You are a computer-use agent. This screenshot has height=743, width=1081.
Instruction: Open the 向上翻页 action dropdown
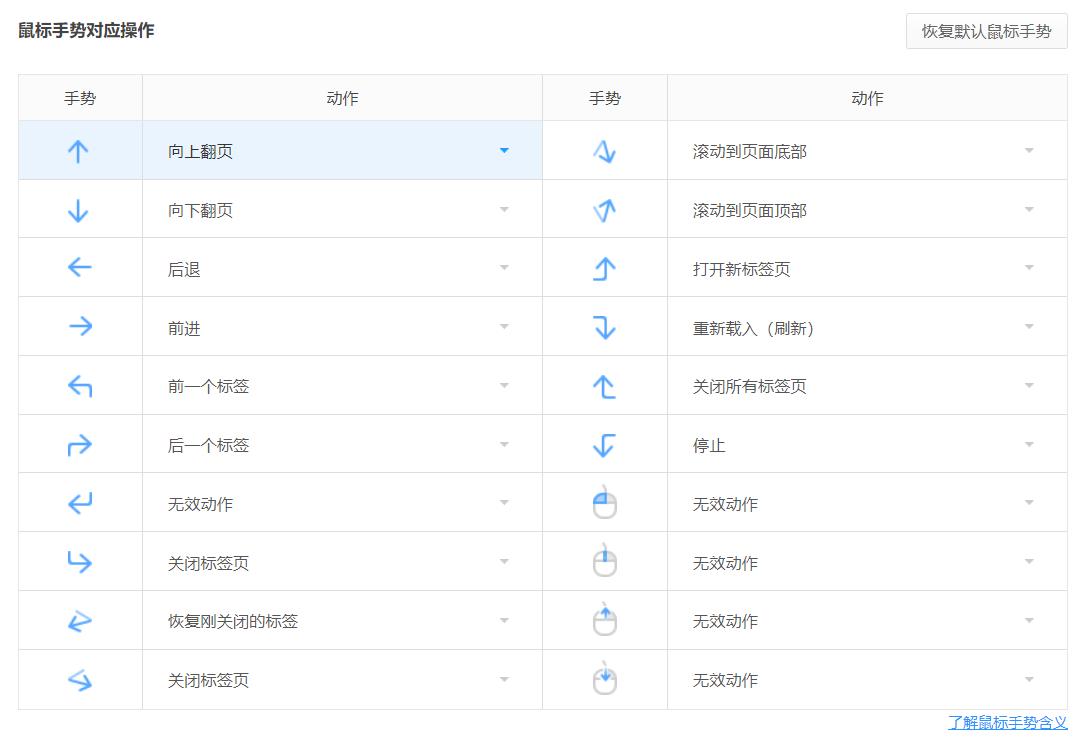click(x=504, y=149)
